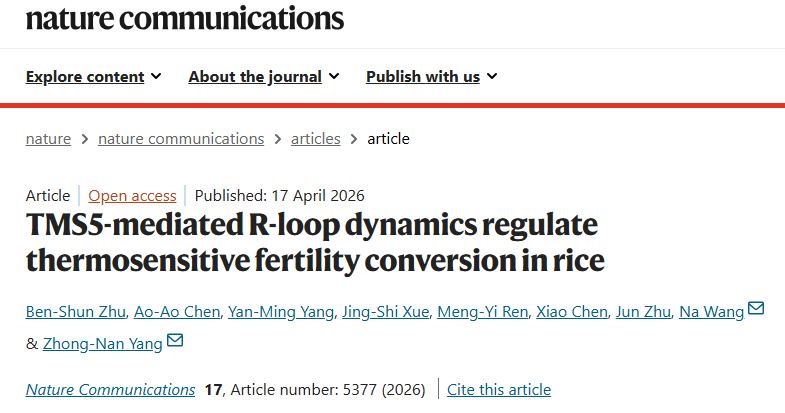Select the Cite this article link
The width and height of the screenshot is (785, 413).
tap(499, 389)
